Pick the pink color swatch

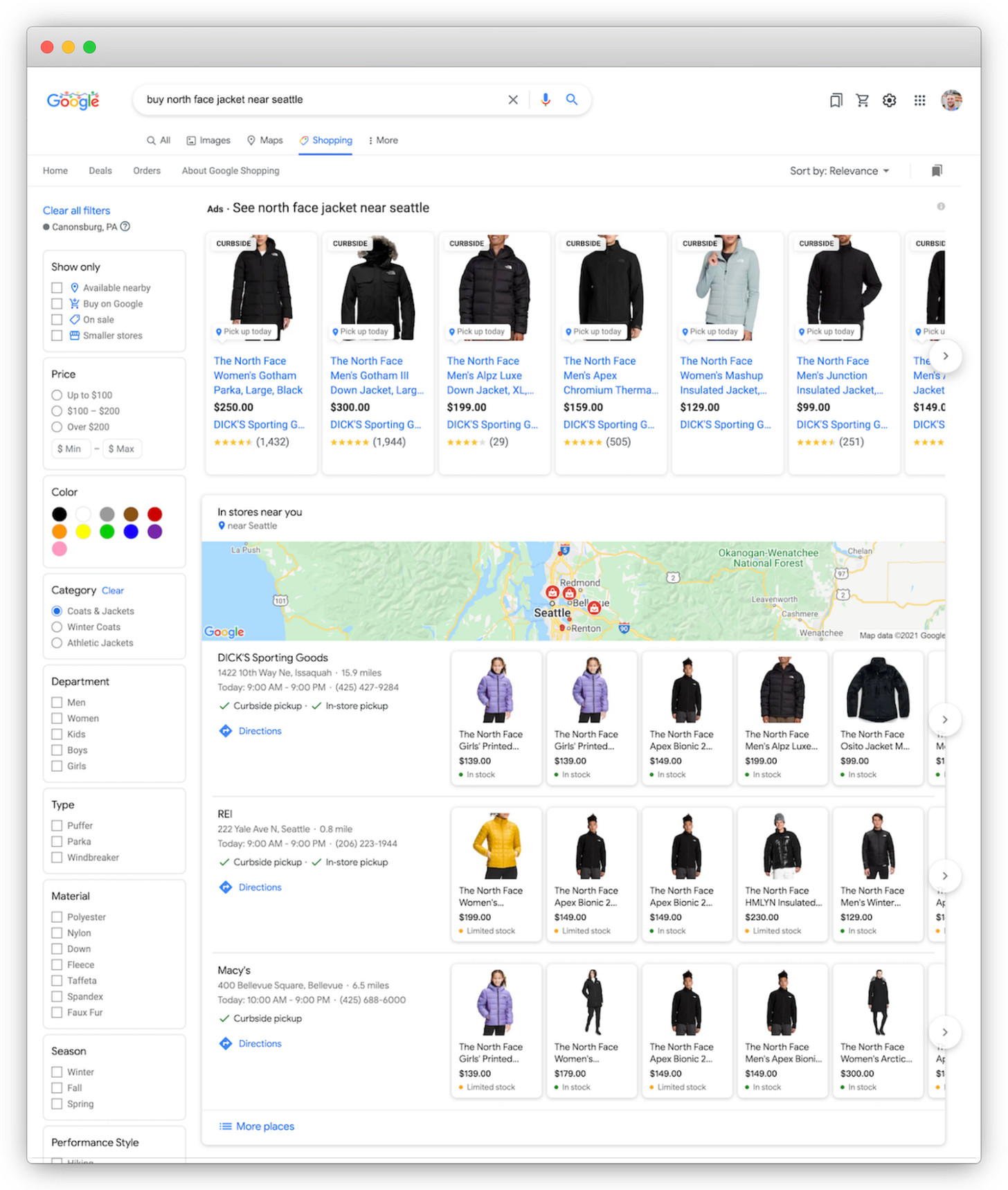pyautogui.click(x=60, y=548)
